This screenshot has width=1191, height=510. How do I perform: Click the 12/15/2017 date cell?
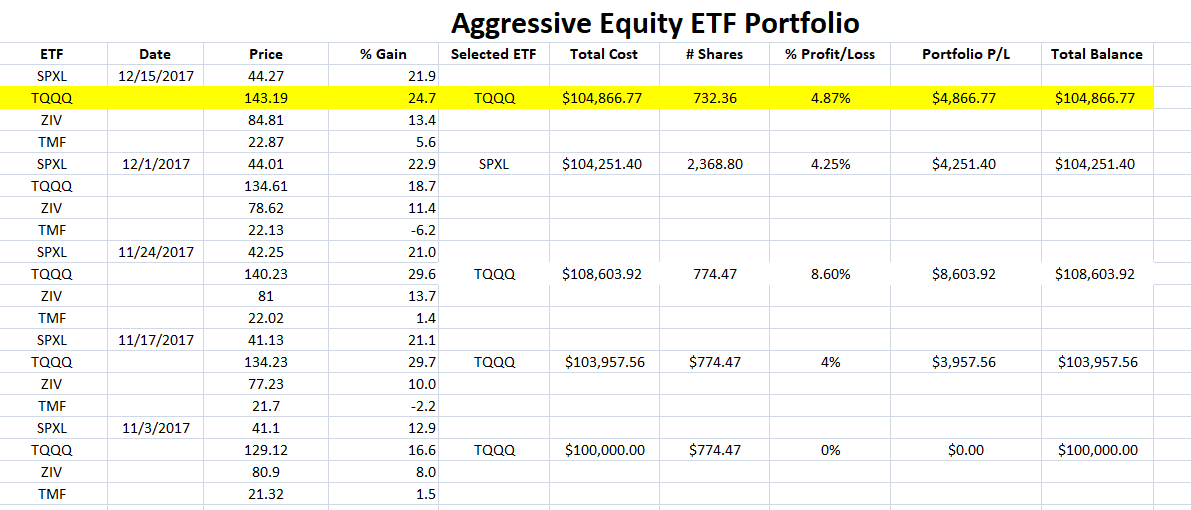(x=155, y=76)
